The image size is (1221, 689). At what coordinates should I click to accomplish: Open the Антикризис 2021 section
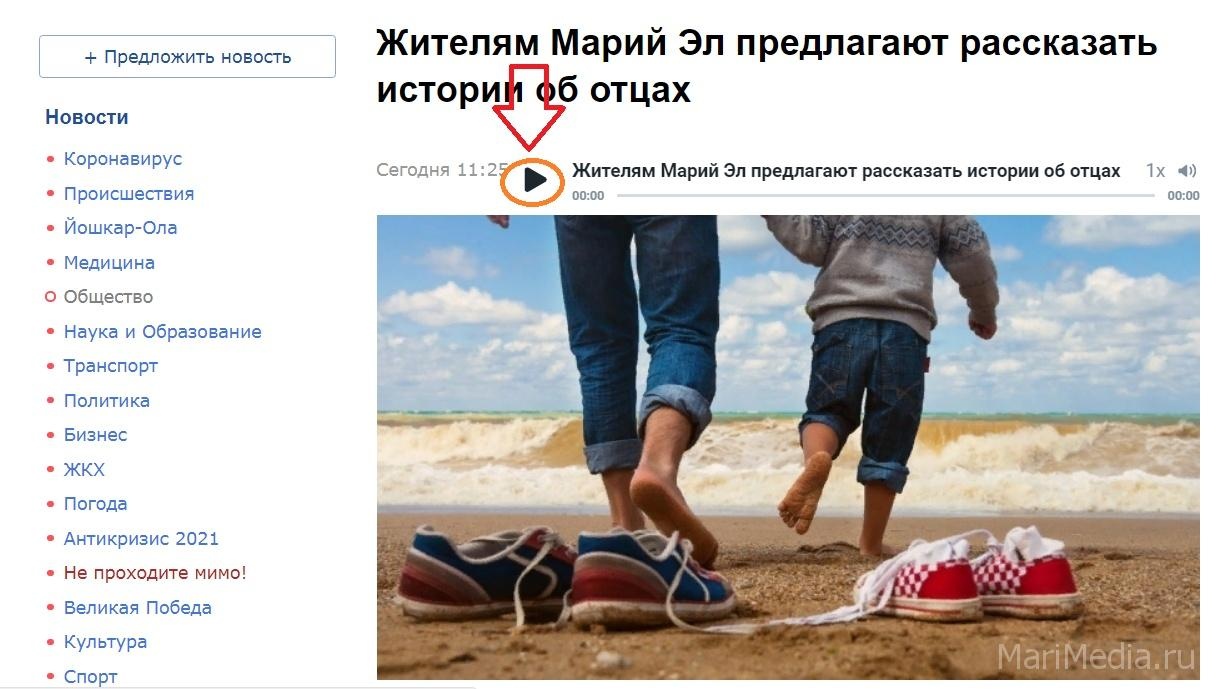point(141,539)
